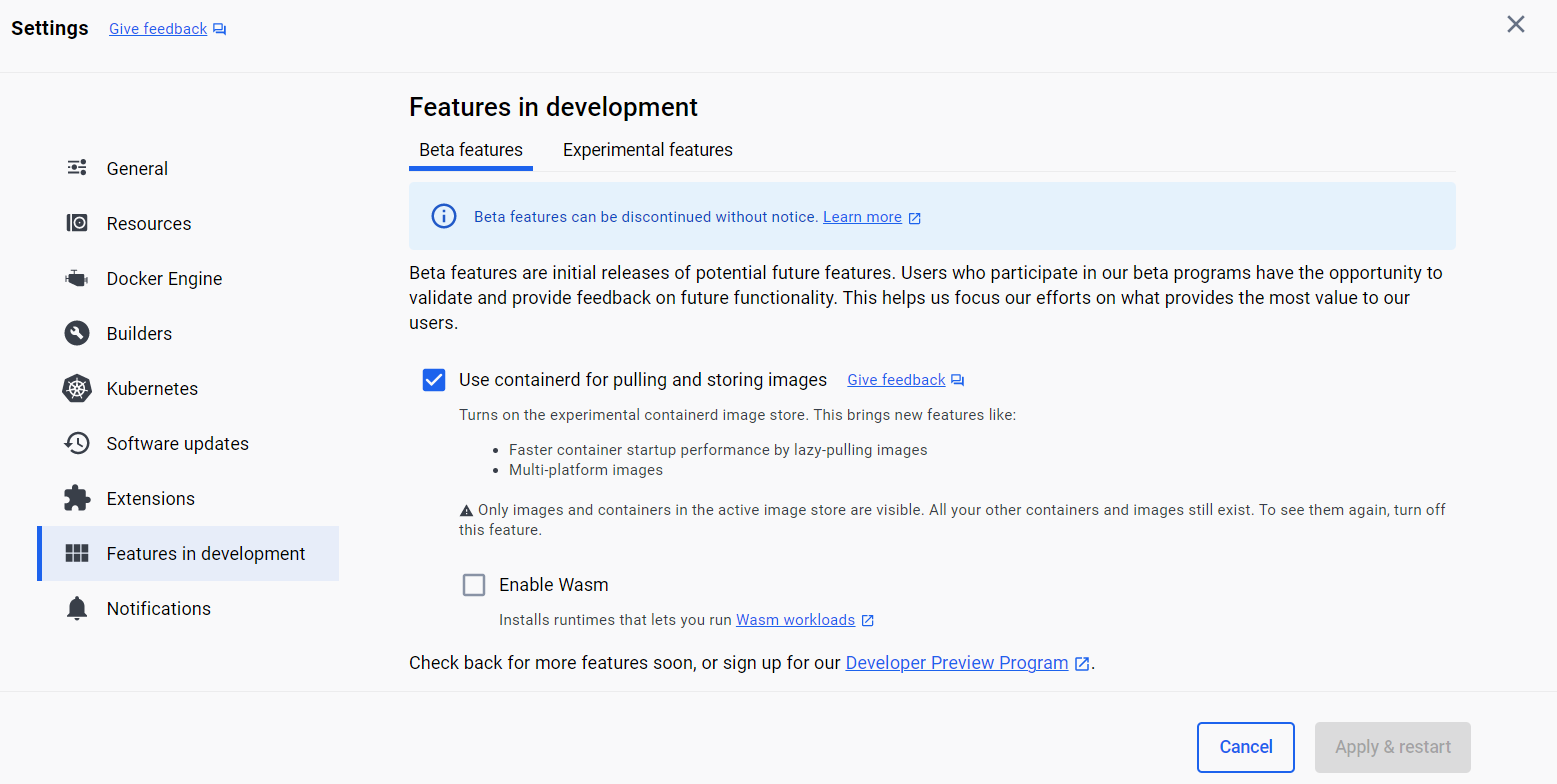Click the feedback chat icon in Settings header

click(x=220, y=30)
